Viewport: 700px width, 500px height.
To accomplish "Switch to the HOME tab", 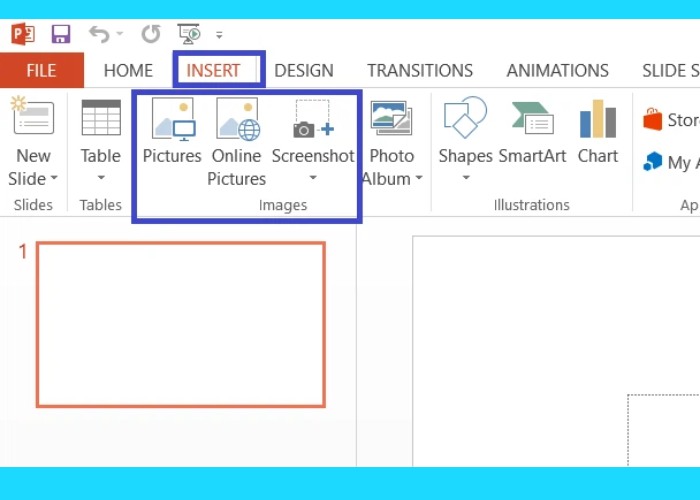I will [x=128, y=71].
